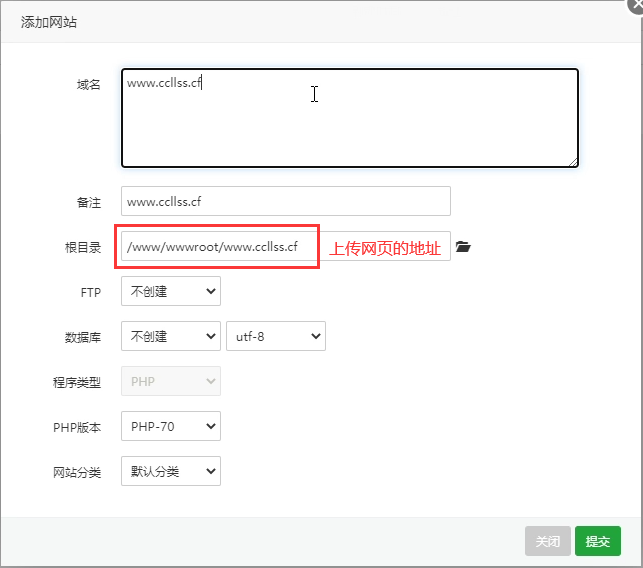Image resolution: width=643 pixels, height=568 pixels.
Task: Open the 程序类型 PHP dropdown
Action: point(170,381)
